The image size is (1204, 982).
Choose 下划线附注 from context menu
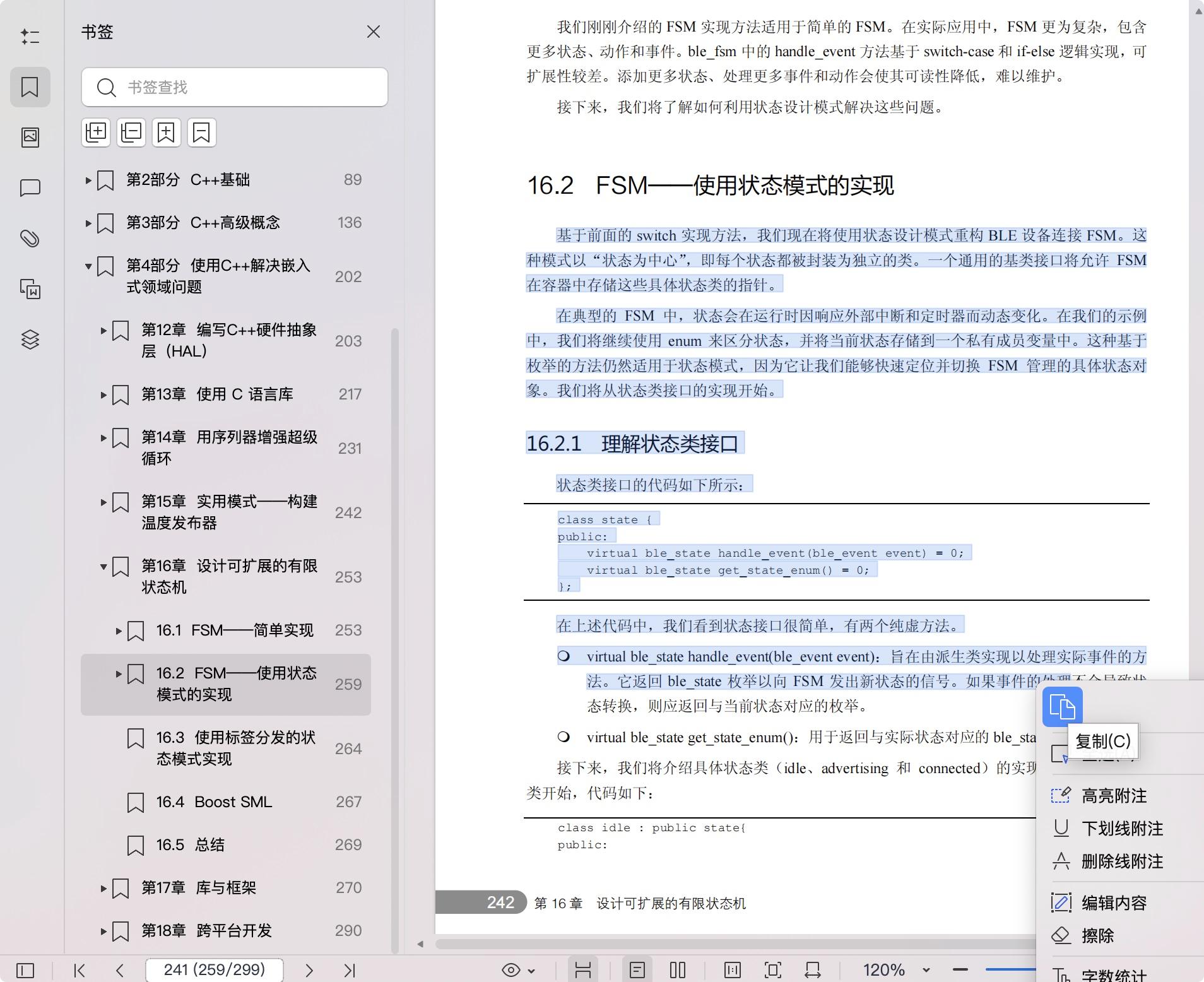[x=1122, y=829]
